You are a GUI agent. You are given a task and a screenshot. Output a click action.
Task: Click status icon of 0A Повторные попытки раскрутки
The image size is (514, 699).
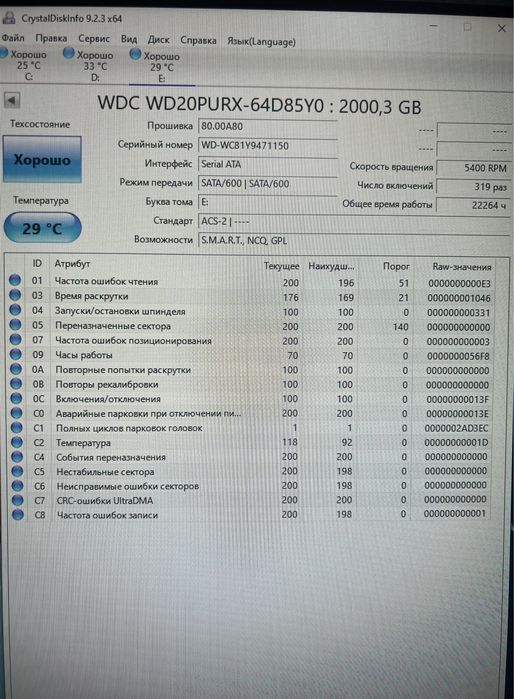(x=16, y=369)
